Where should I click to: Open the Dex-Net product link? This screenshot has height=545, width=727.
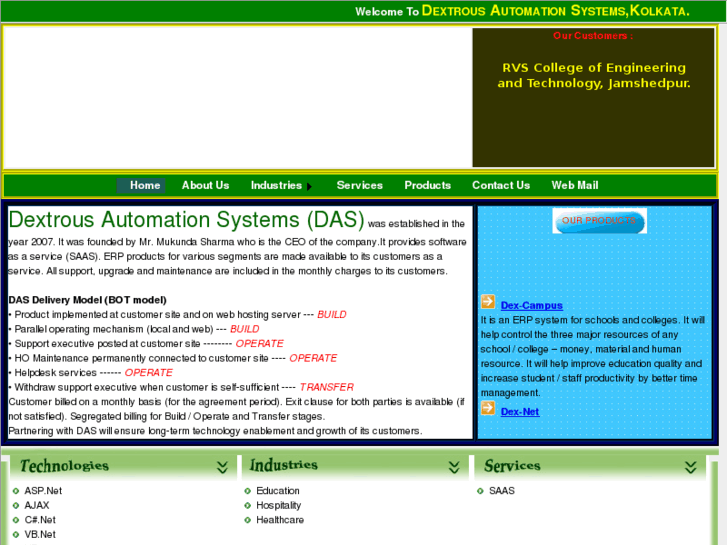(520, 412)
